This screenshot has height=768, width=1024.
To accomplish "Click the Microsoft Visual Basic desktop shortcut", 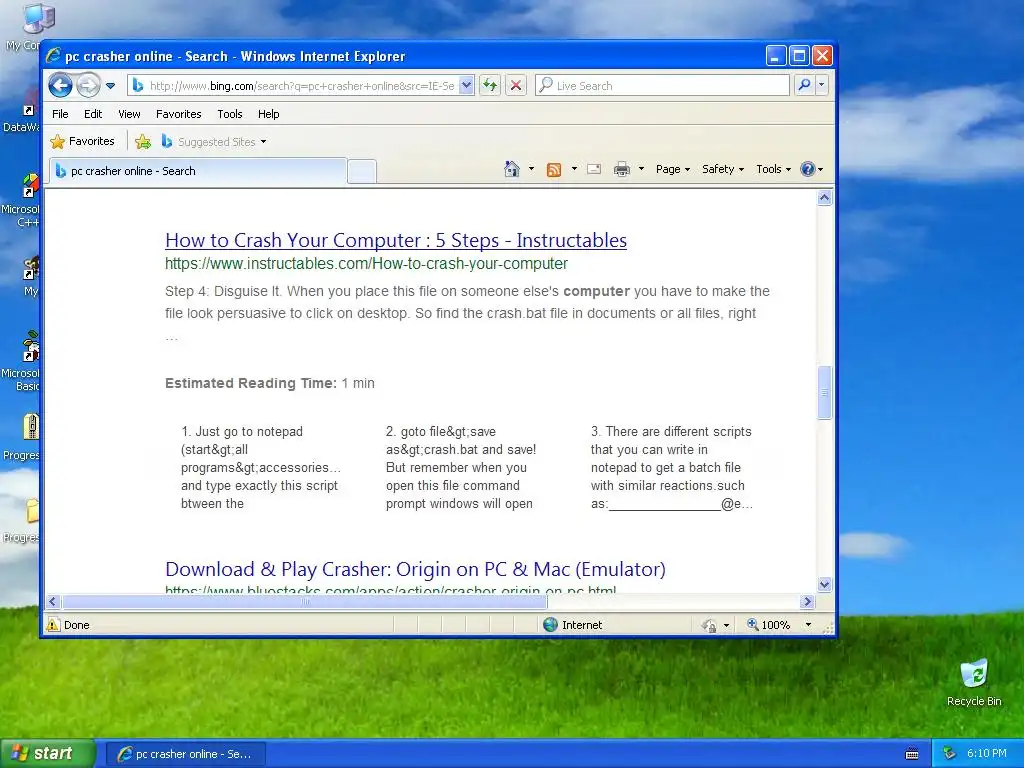I will click(21, 361).
